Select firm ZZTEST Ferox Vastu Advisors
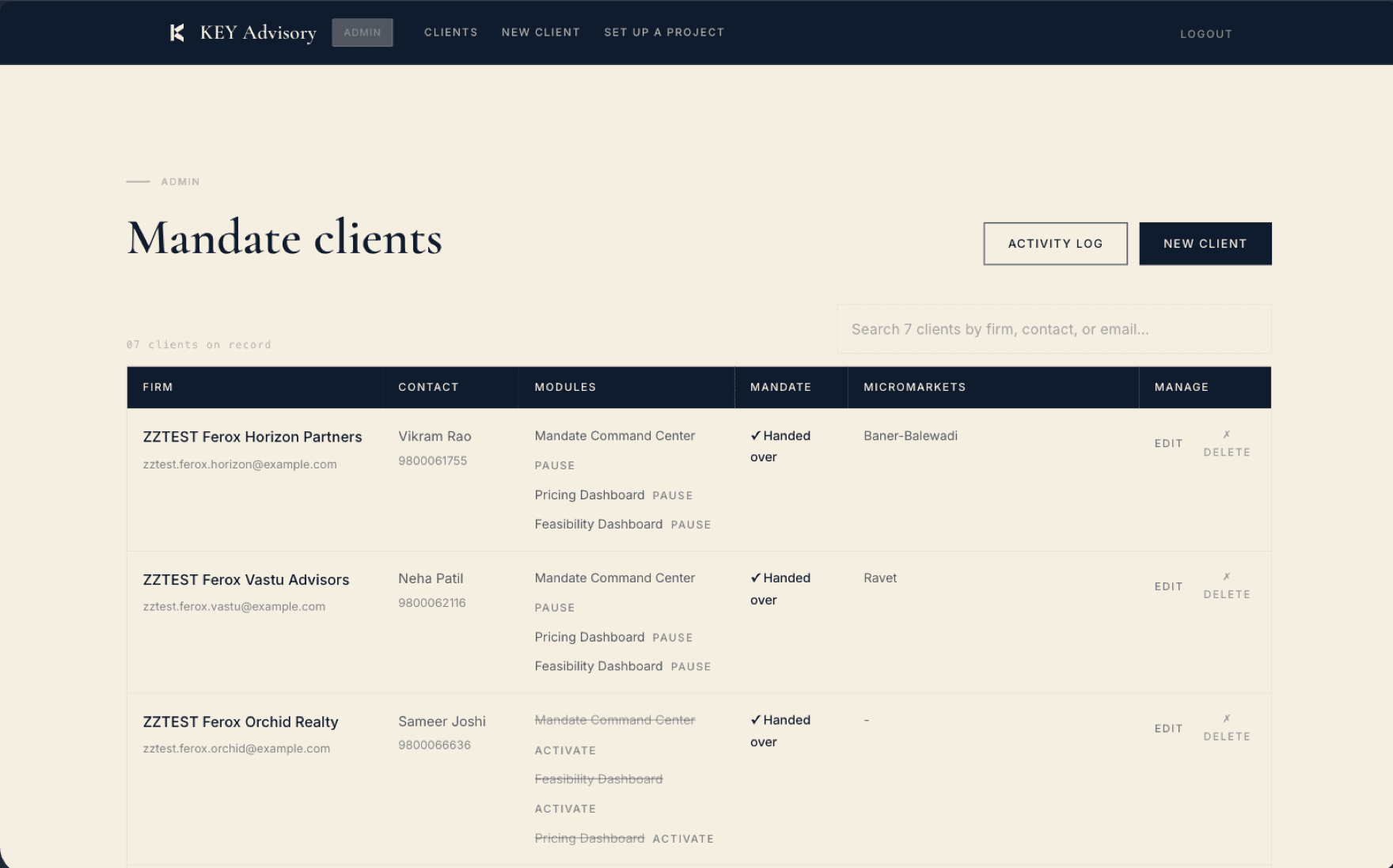This screenshot has width=1393, height=868. [x=246, y=579]
